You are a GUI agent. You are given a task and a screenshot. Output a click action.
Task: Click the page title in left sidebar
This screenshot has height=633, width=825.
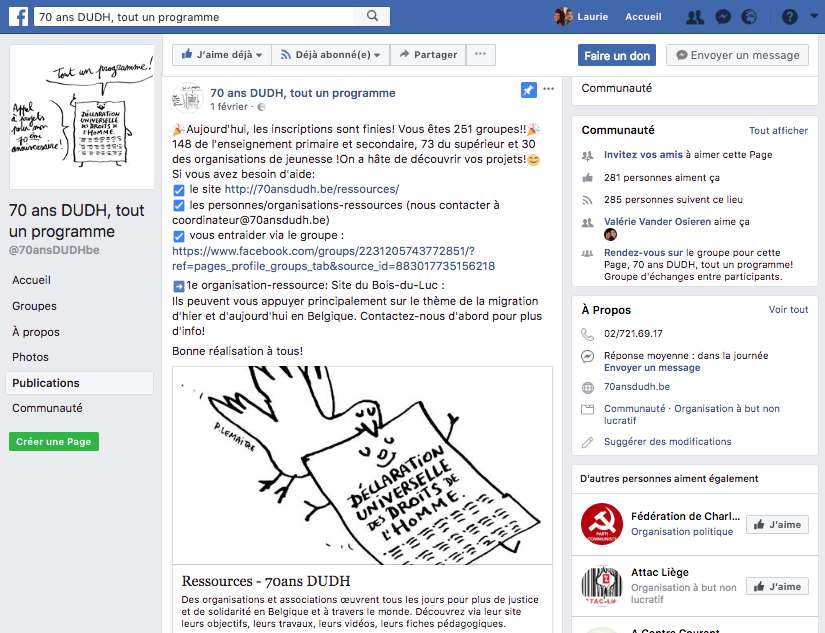point(77,221)
